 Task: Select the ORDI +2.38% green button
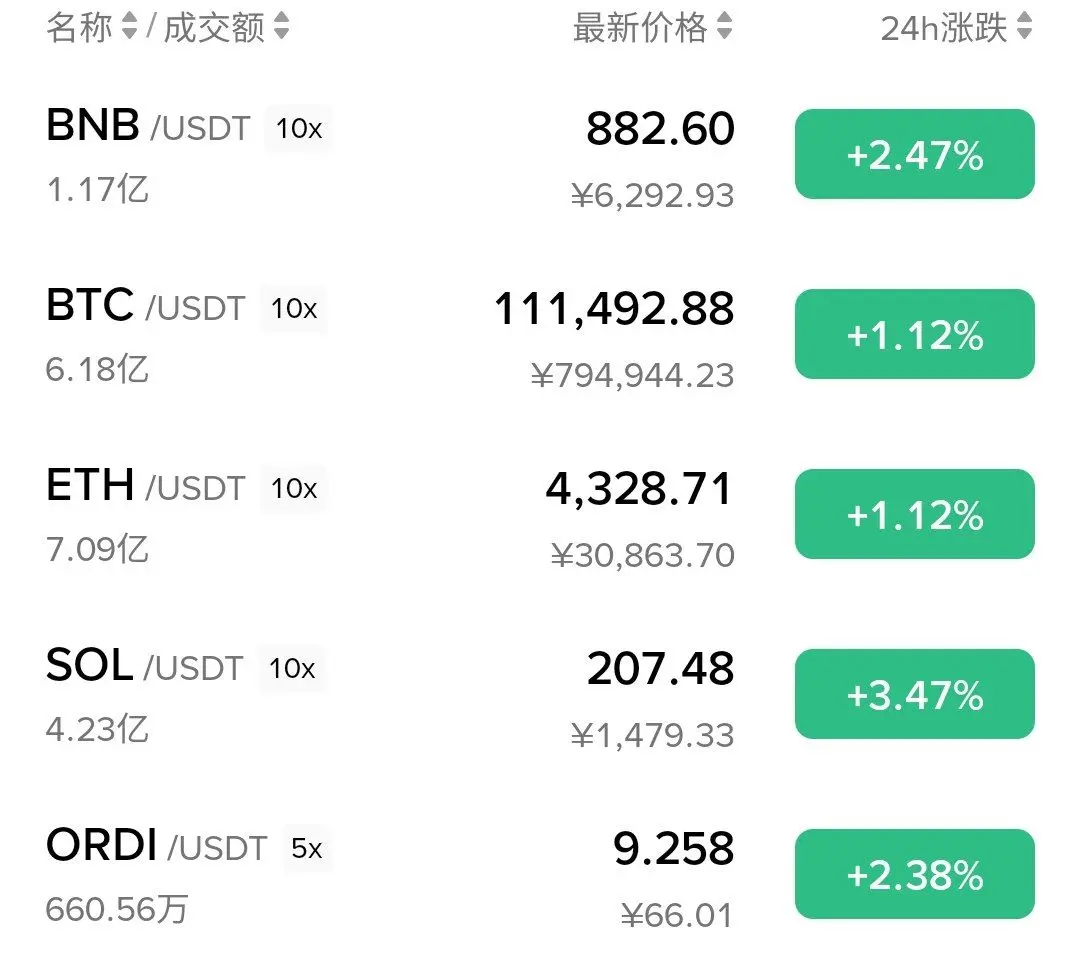click(x=915, y=874)
